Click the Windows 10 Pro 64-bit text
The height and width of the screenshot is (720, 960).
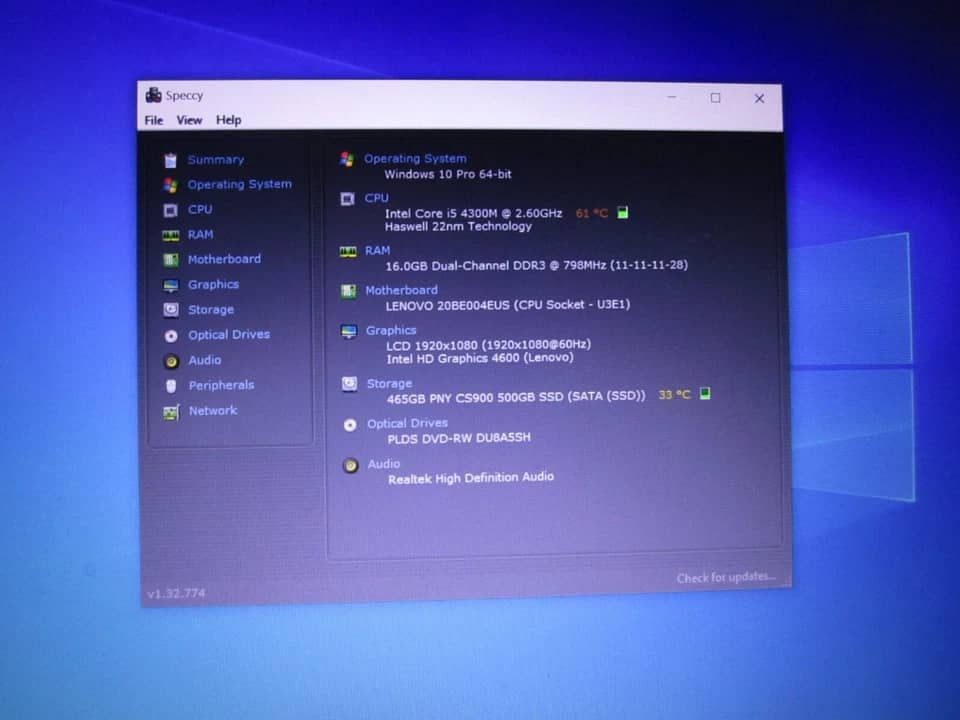coord(448,174)
